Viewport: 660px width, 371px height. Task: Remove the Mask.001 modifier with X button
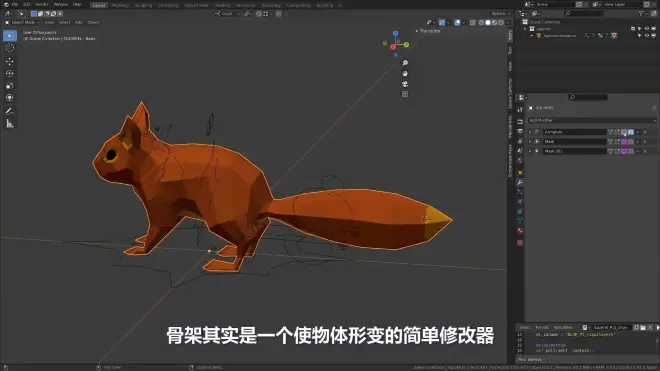pyautogui.click(x=645, y=152)
